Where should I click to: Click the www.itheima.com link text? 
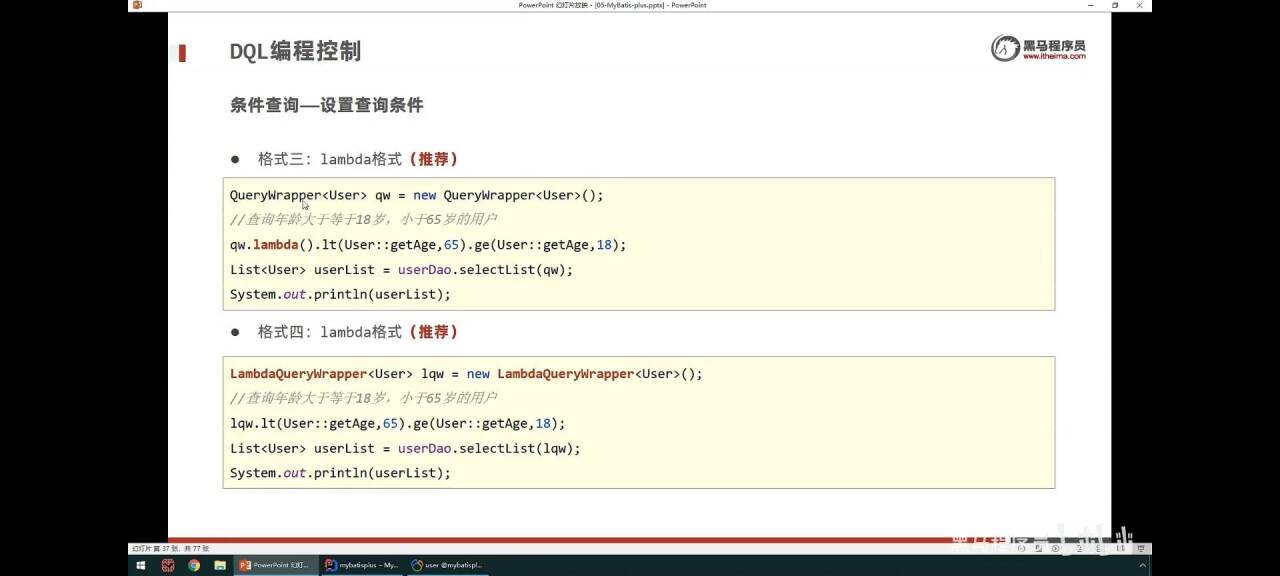pos(1054,57)
